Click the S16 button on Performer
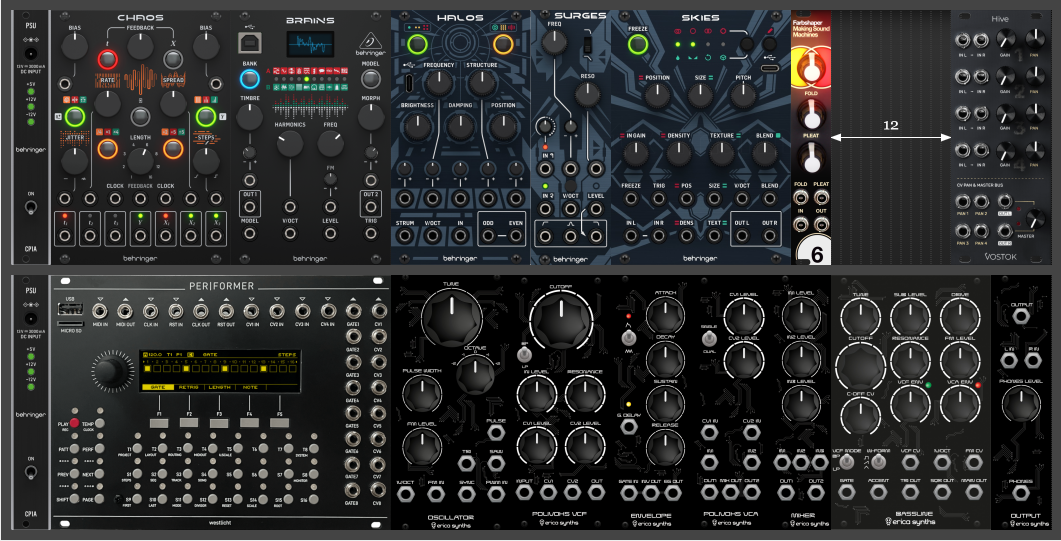This screenshot has width=1061, height=541. click(313, 499)
